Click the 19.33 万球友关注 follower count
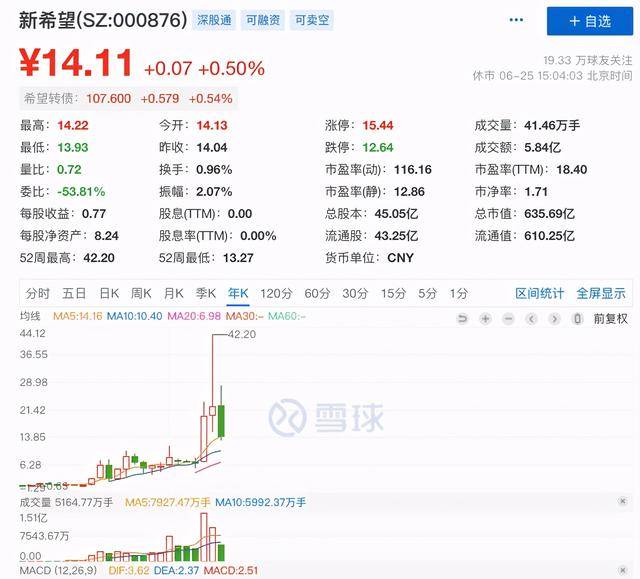 click(588, 60)
